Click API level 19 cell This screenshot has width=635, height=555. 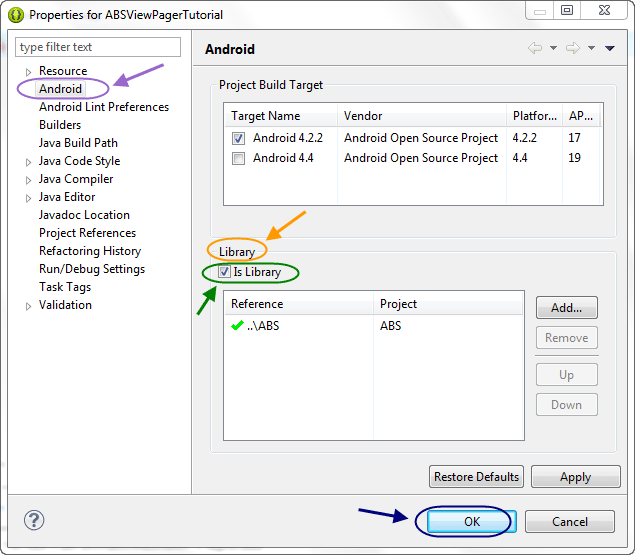point(574,158)
